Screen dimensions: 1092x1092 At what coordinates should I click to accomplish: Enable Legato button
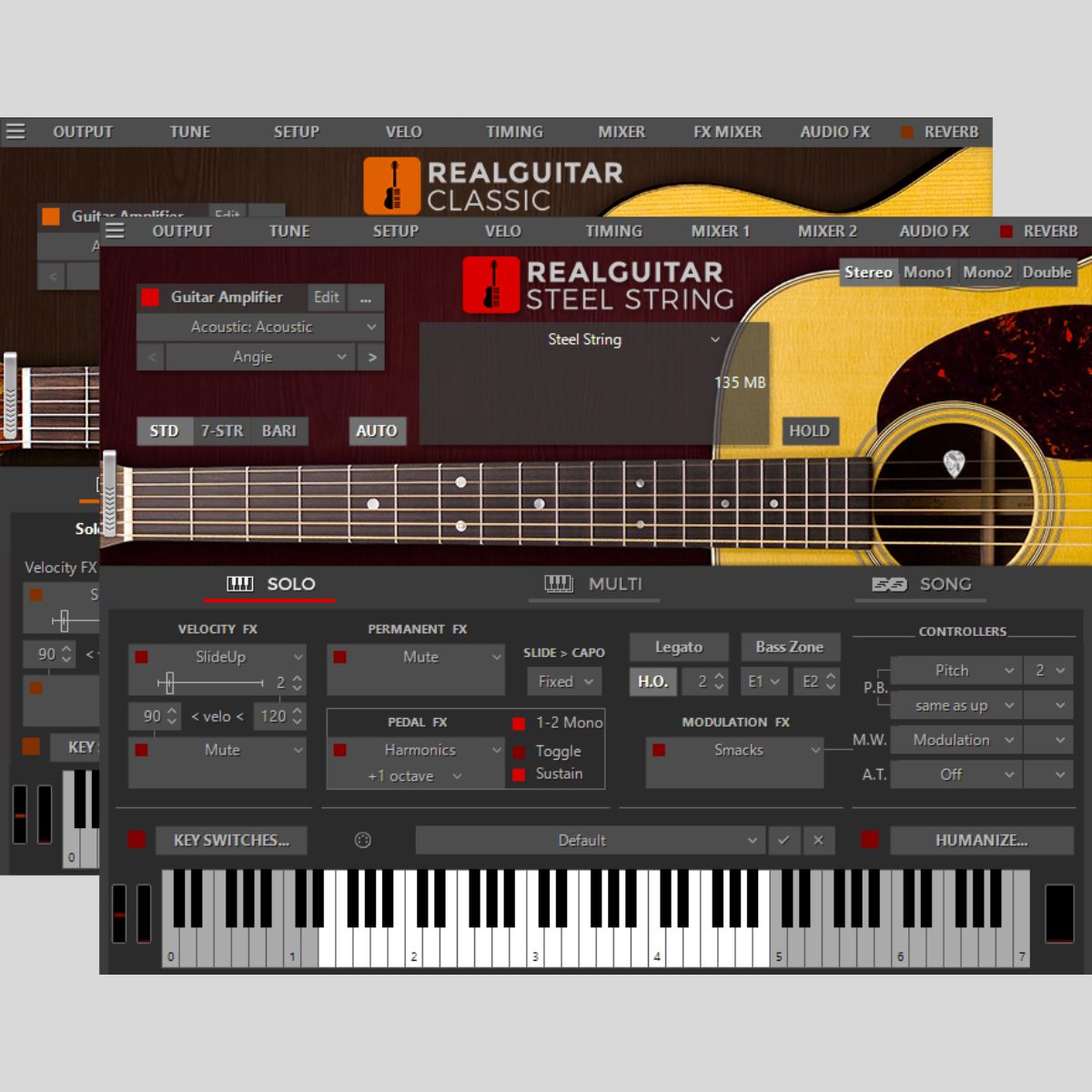[679, 647]
